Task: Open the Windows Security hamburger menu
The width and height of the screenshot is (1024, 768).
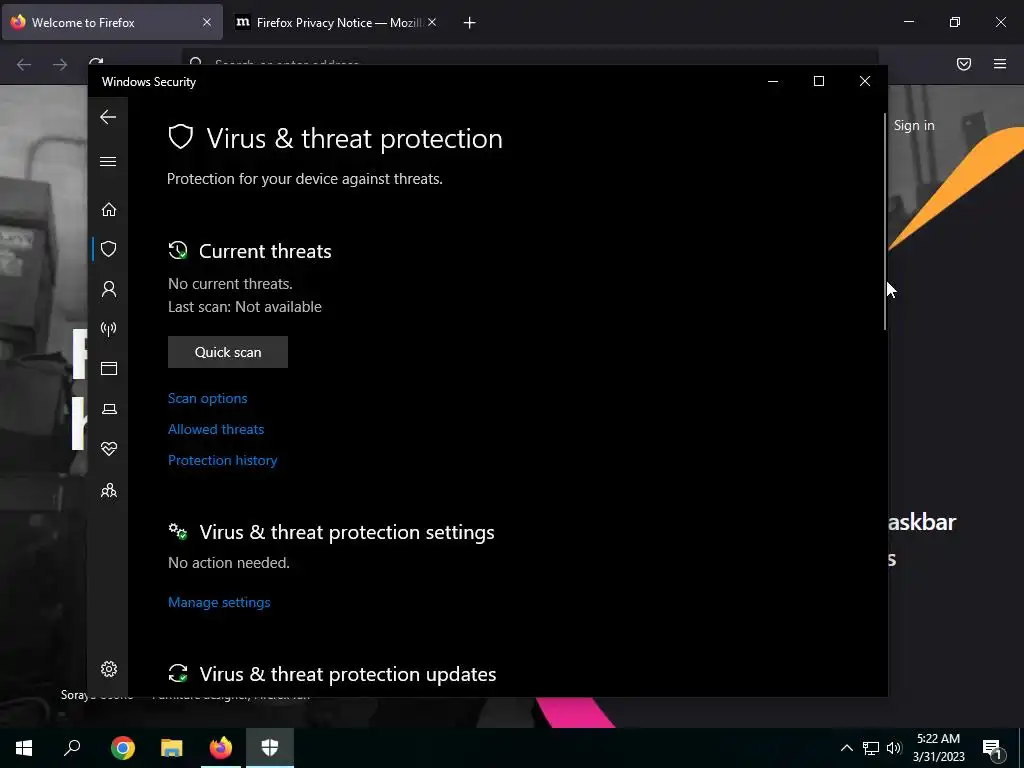Action: tap(108, 161)
